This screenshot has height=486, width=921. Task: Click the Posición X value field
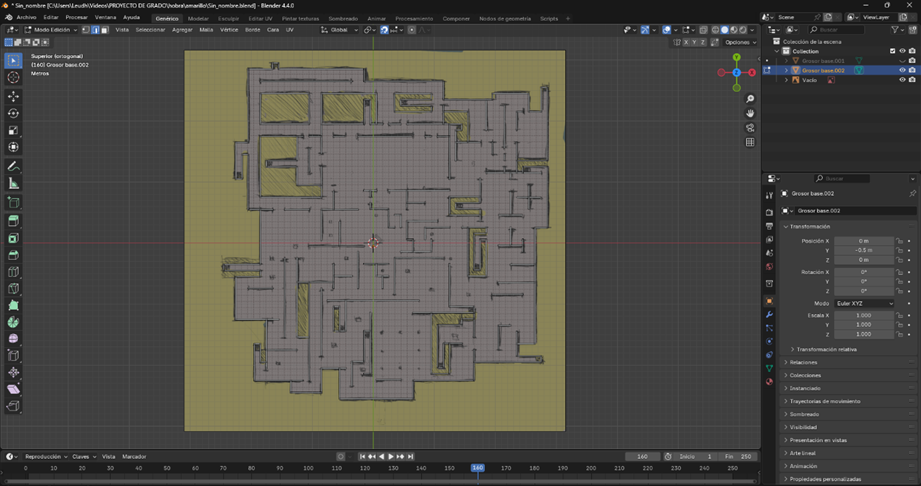[x=864, y=241]
